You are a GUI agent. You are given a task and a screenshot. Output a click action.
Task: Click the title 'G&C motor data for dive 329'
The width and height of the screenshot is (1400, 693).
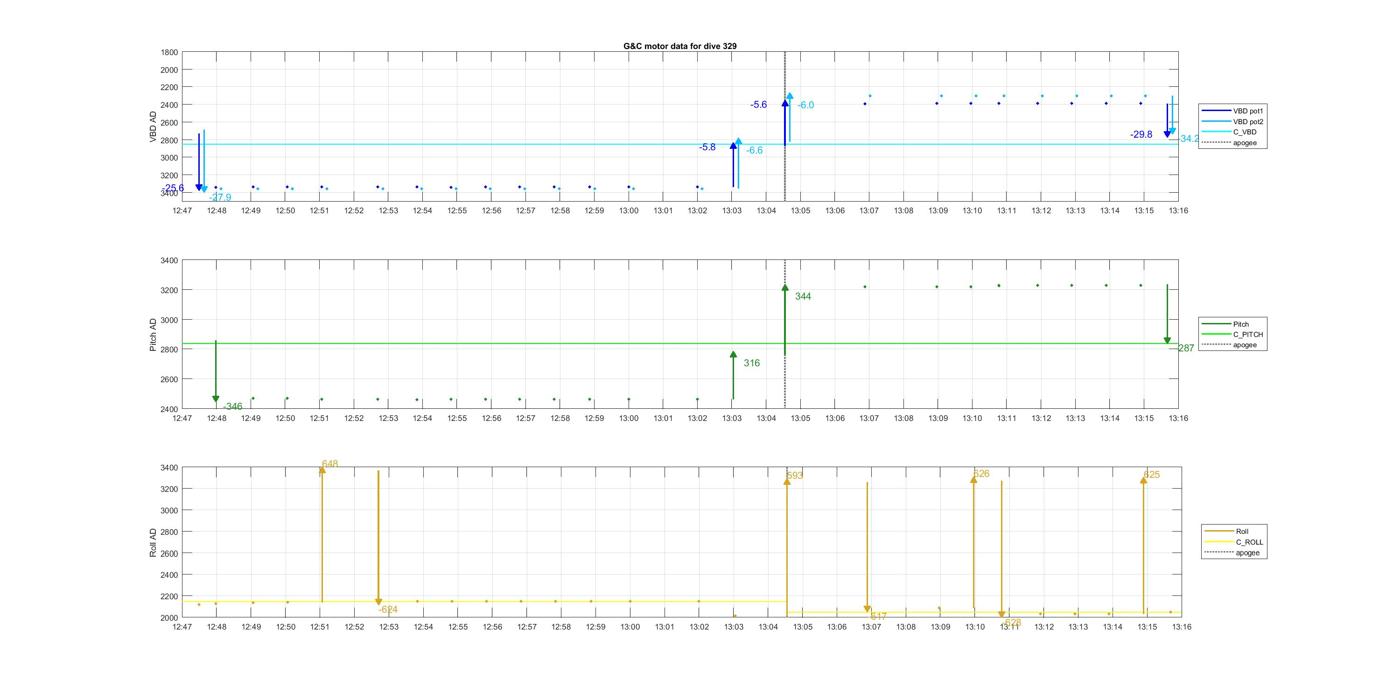click(680, 46)
